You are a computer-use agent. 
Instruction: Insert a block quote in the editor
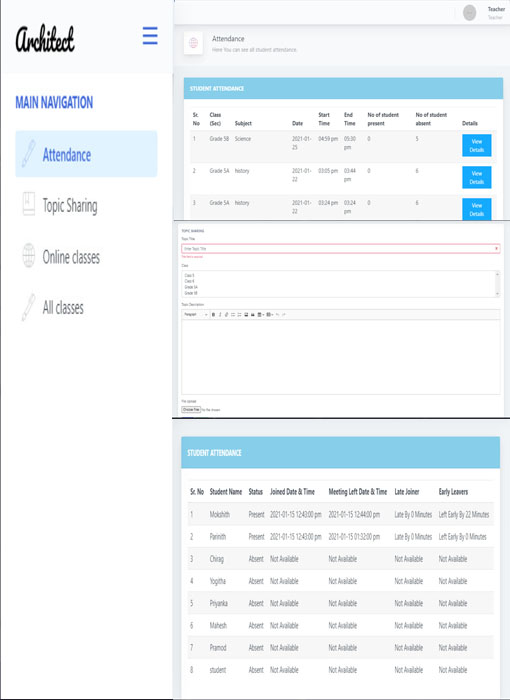(x=253, y=314)
